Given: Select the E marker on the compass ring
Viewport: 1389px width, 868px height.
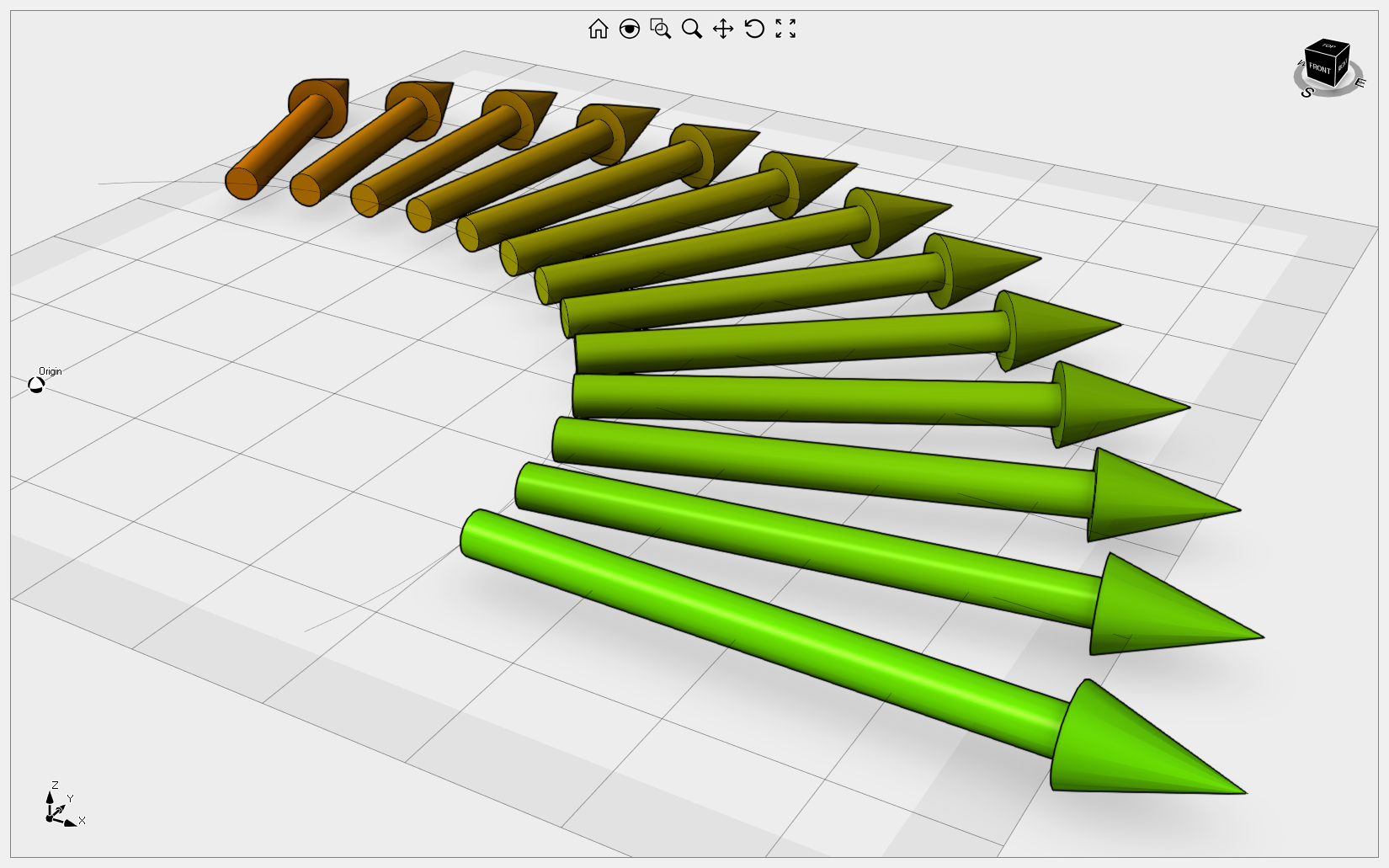Looking at the screenshot, I should [1360, 83].
